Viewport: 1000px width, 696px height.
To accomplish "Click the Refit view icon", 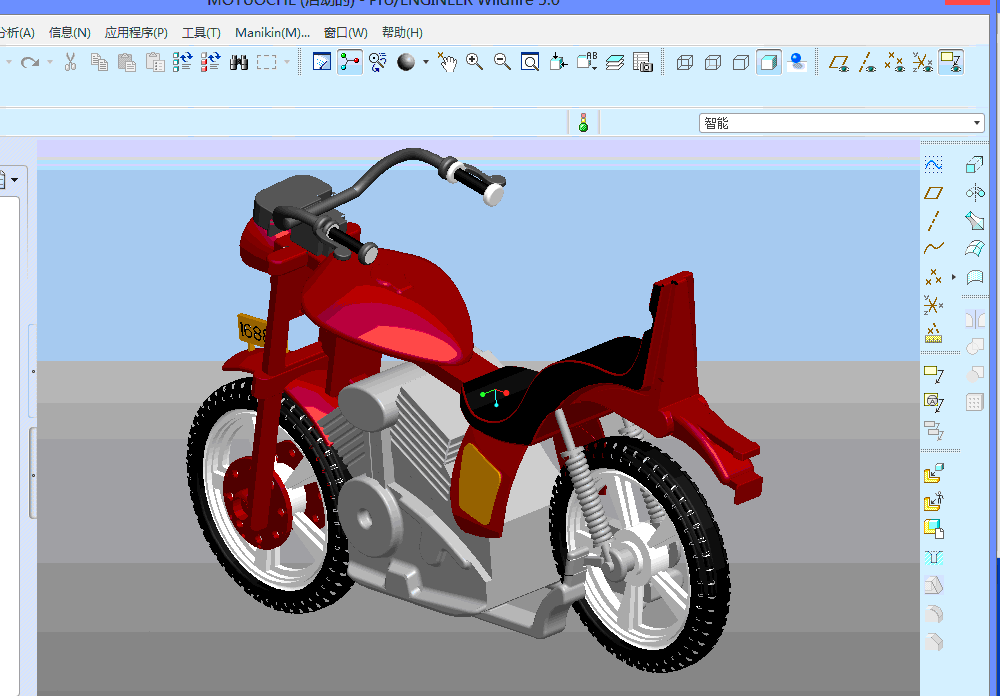I will click(530, 62).
